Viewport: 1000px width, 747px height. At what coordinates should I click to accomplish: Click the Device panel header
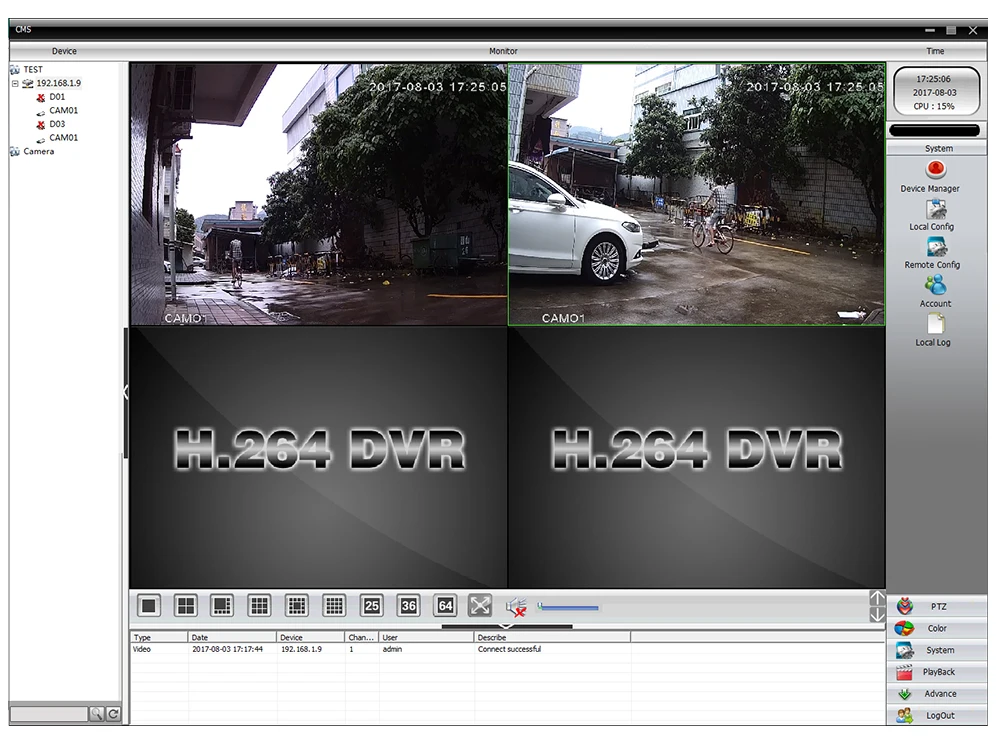tap(64, 51)
